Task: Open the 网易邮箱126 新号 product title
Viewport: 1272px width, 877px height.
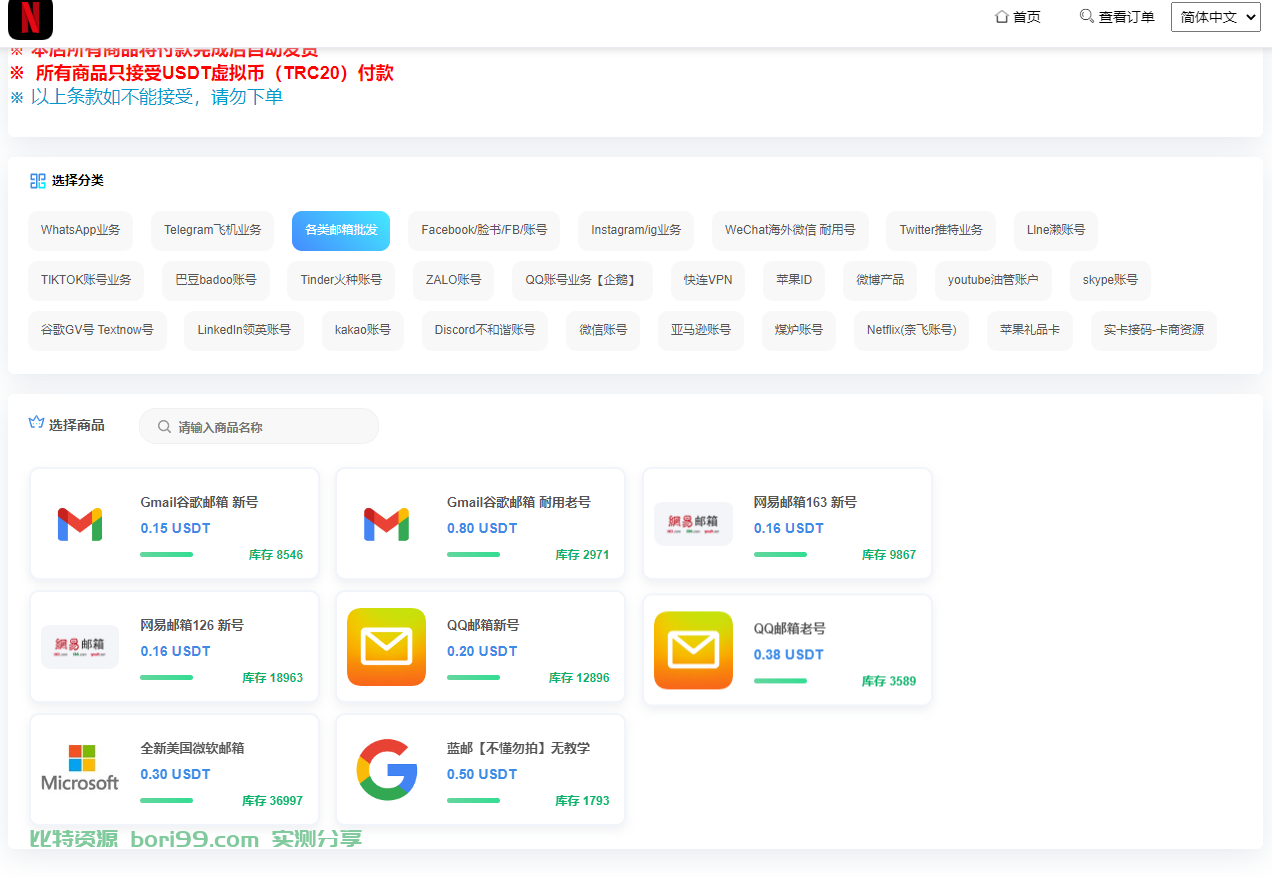Action: [192, 625]
